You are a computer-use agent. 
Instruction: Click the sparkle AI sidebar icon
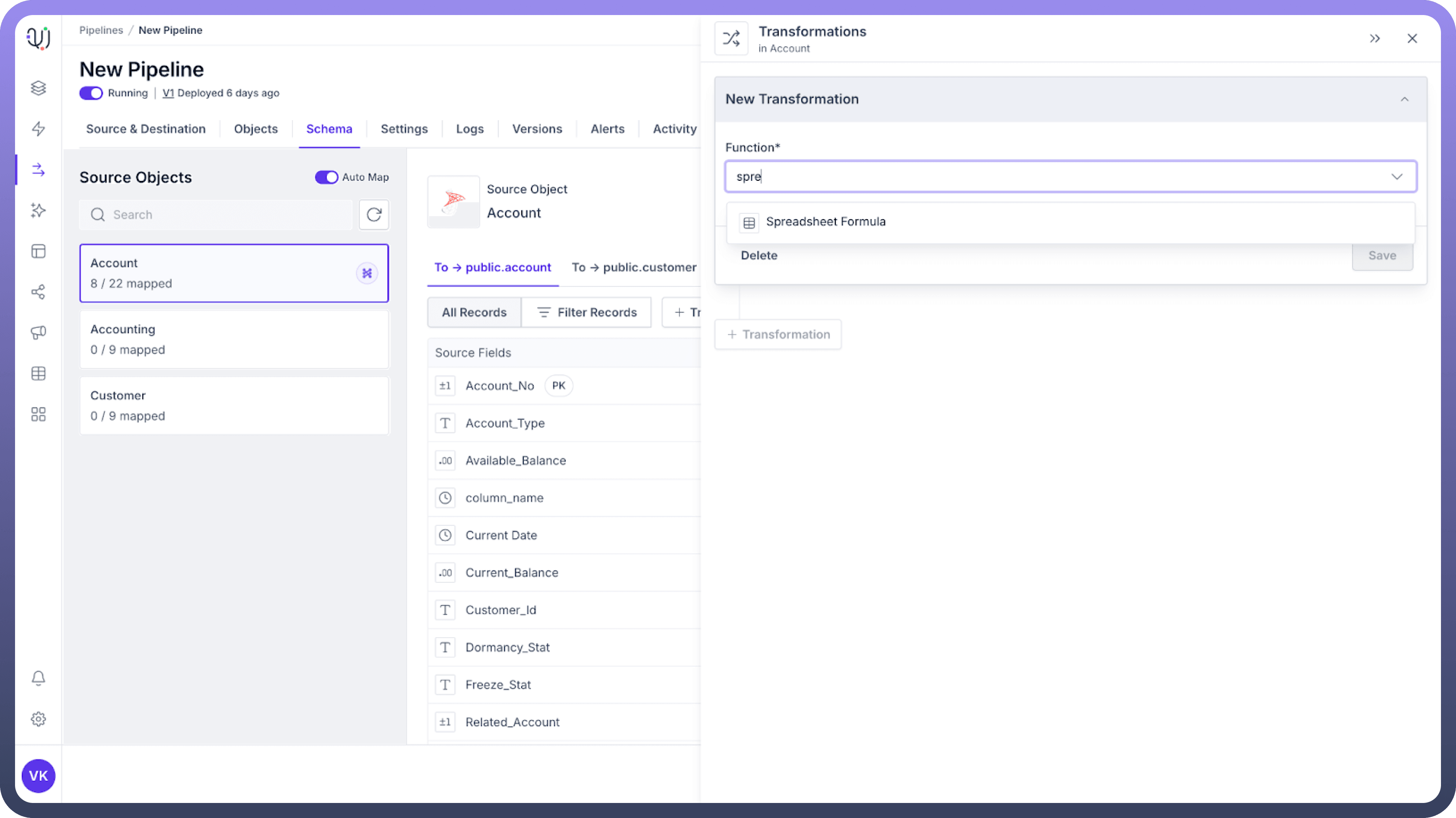click(38, 211)
